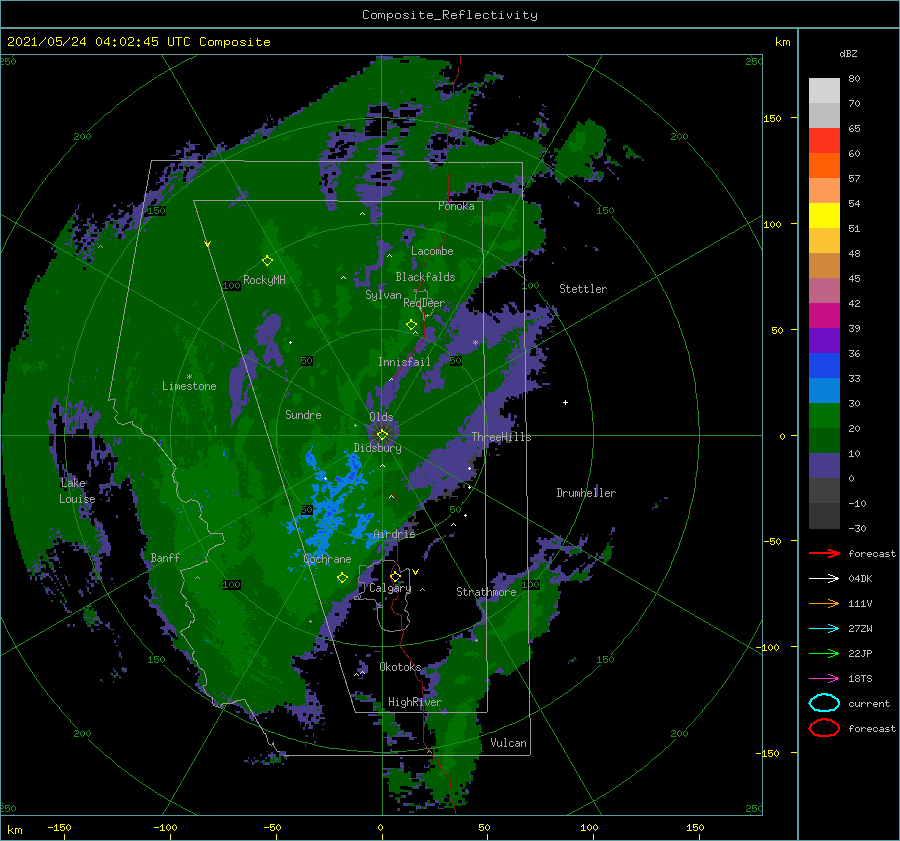Pick the light gray swatch between 80 and 70
Viewport: 900px width, 841px height.
tap(824, 90)
